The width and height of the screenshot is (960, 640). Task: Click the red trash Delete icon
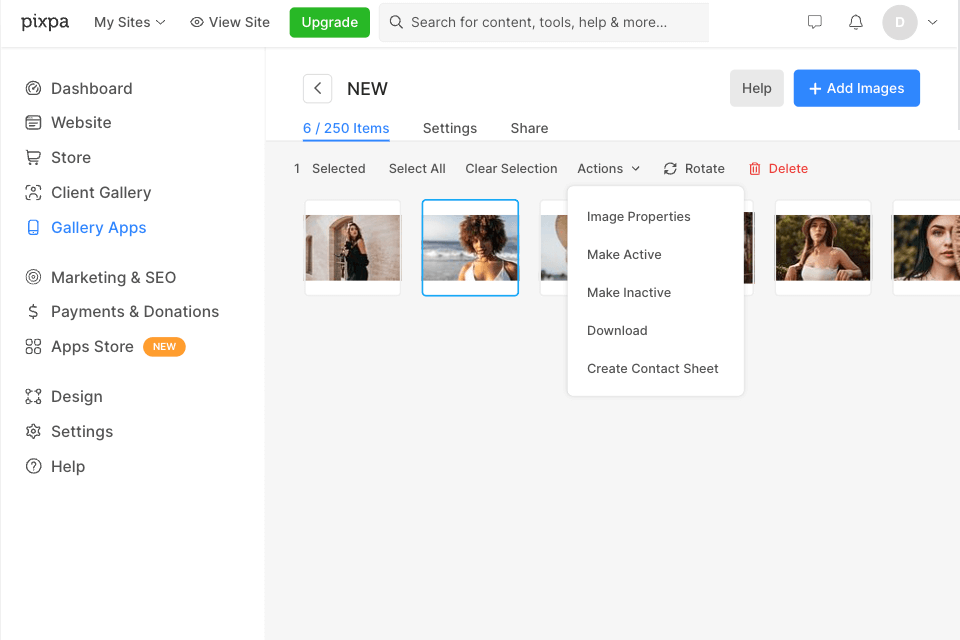[754, 168]
